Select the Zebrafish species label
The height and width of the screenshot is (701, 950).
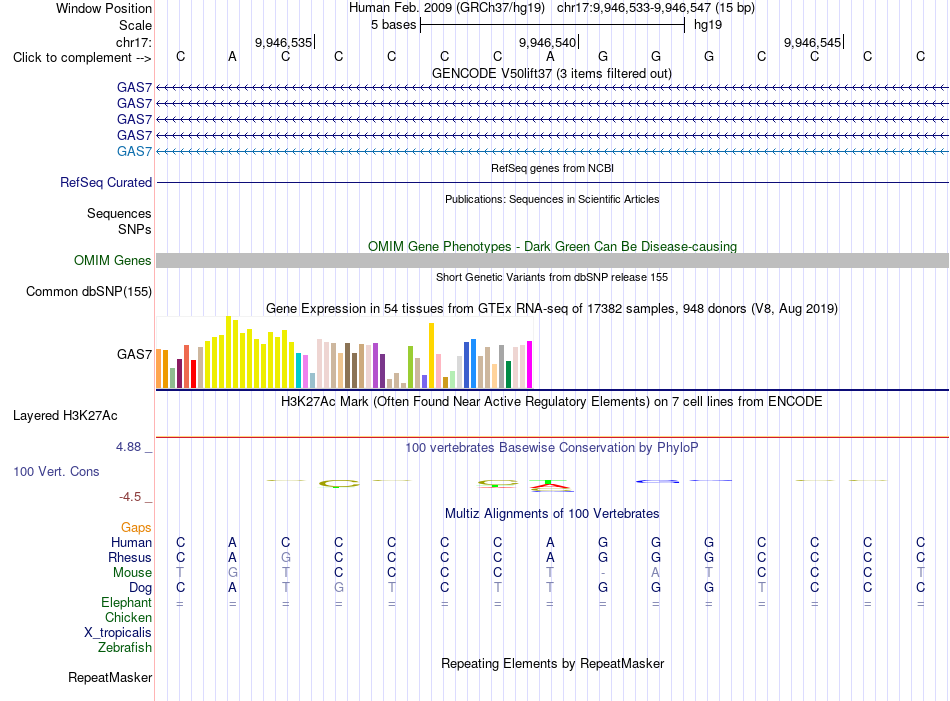125,648
